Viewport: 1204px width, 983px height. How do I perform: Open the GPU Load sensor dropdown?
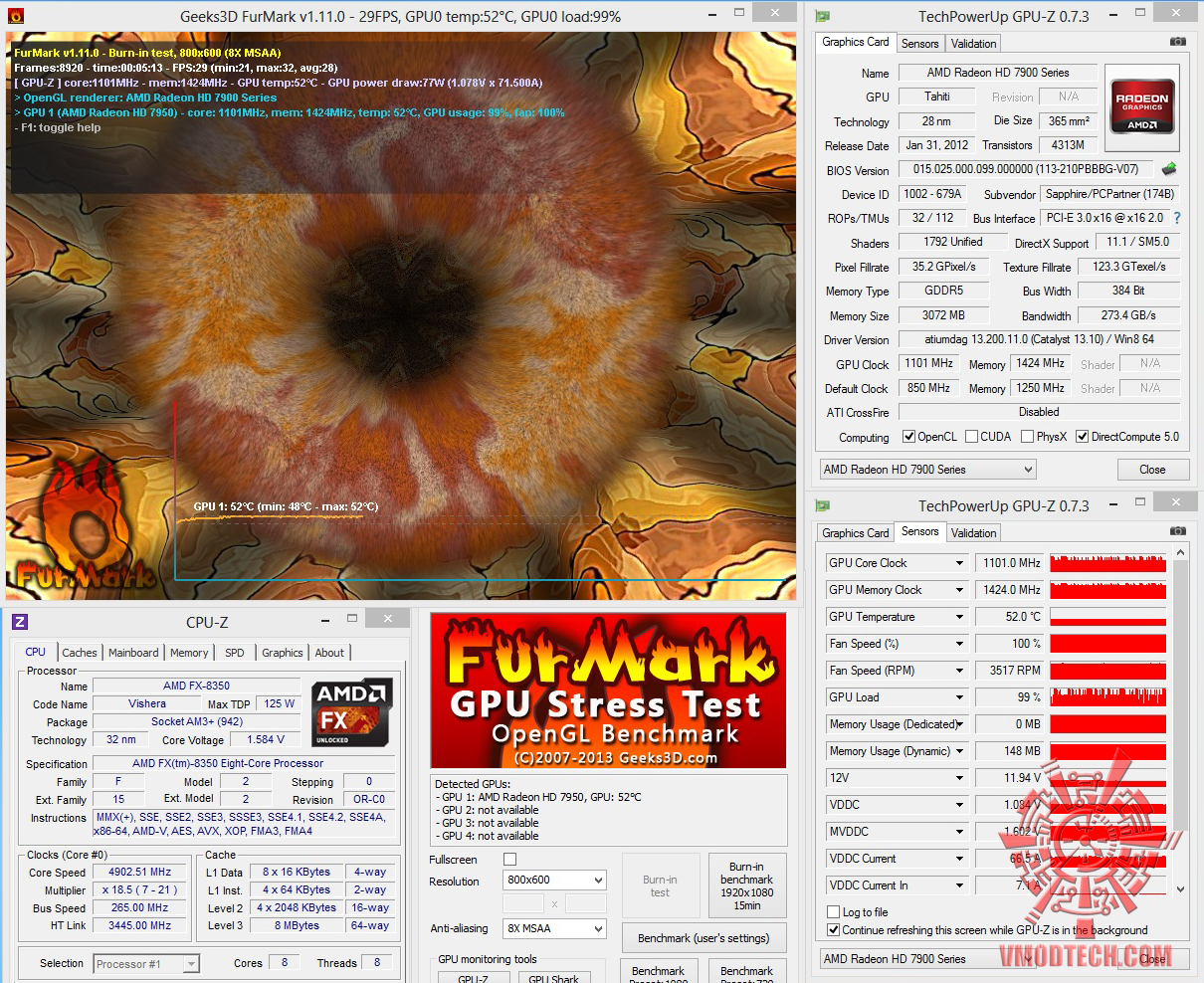(x=896, y=697)
